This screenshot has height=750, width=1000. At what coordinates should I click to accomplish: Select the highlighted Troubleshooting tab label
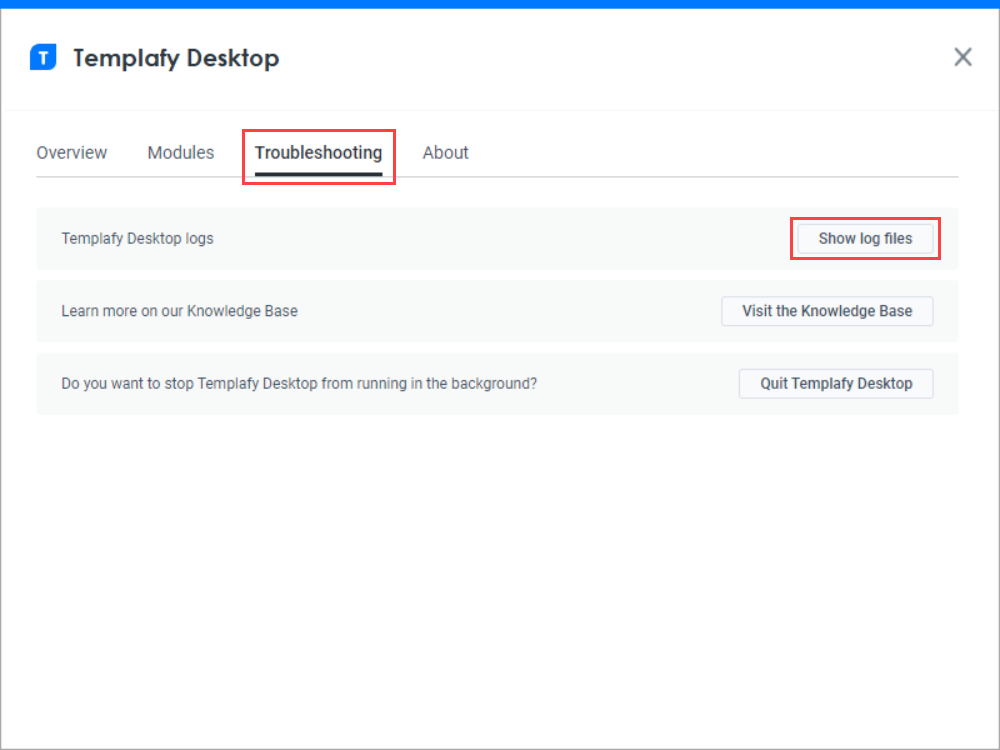pos(318,153)
